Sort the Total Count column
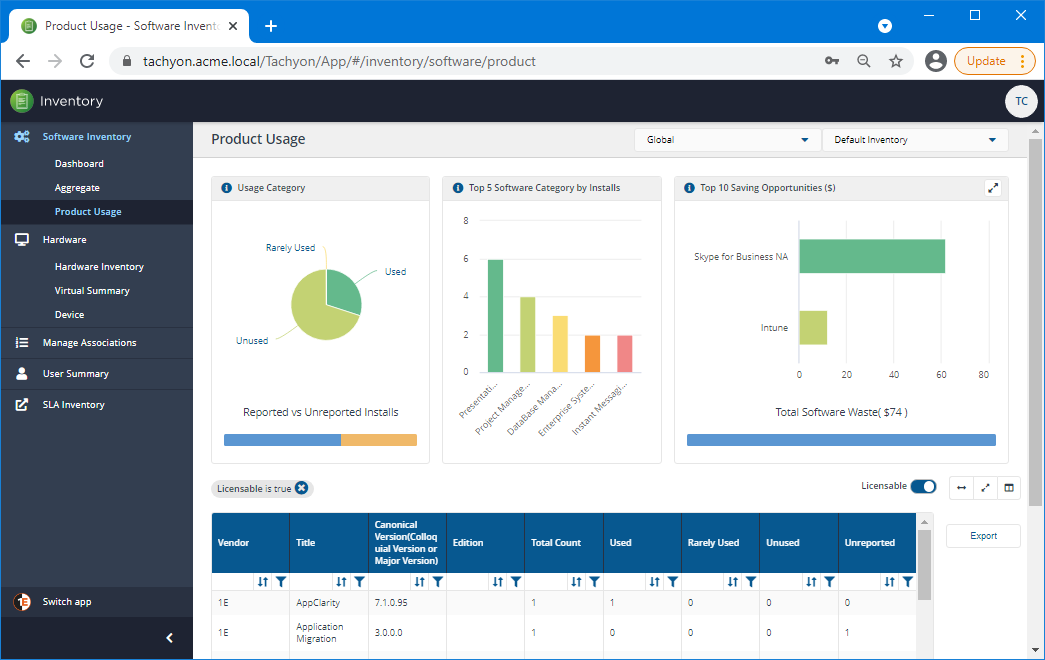 576,582
